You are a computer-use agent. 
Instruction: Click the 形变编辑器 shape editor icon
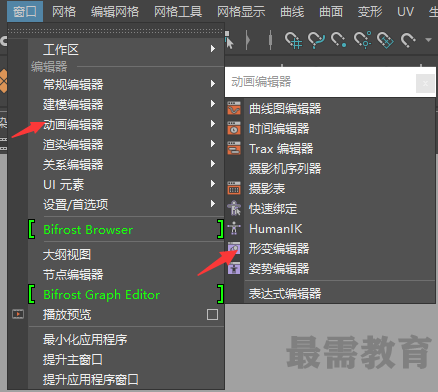pos(234,248)
